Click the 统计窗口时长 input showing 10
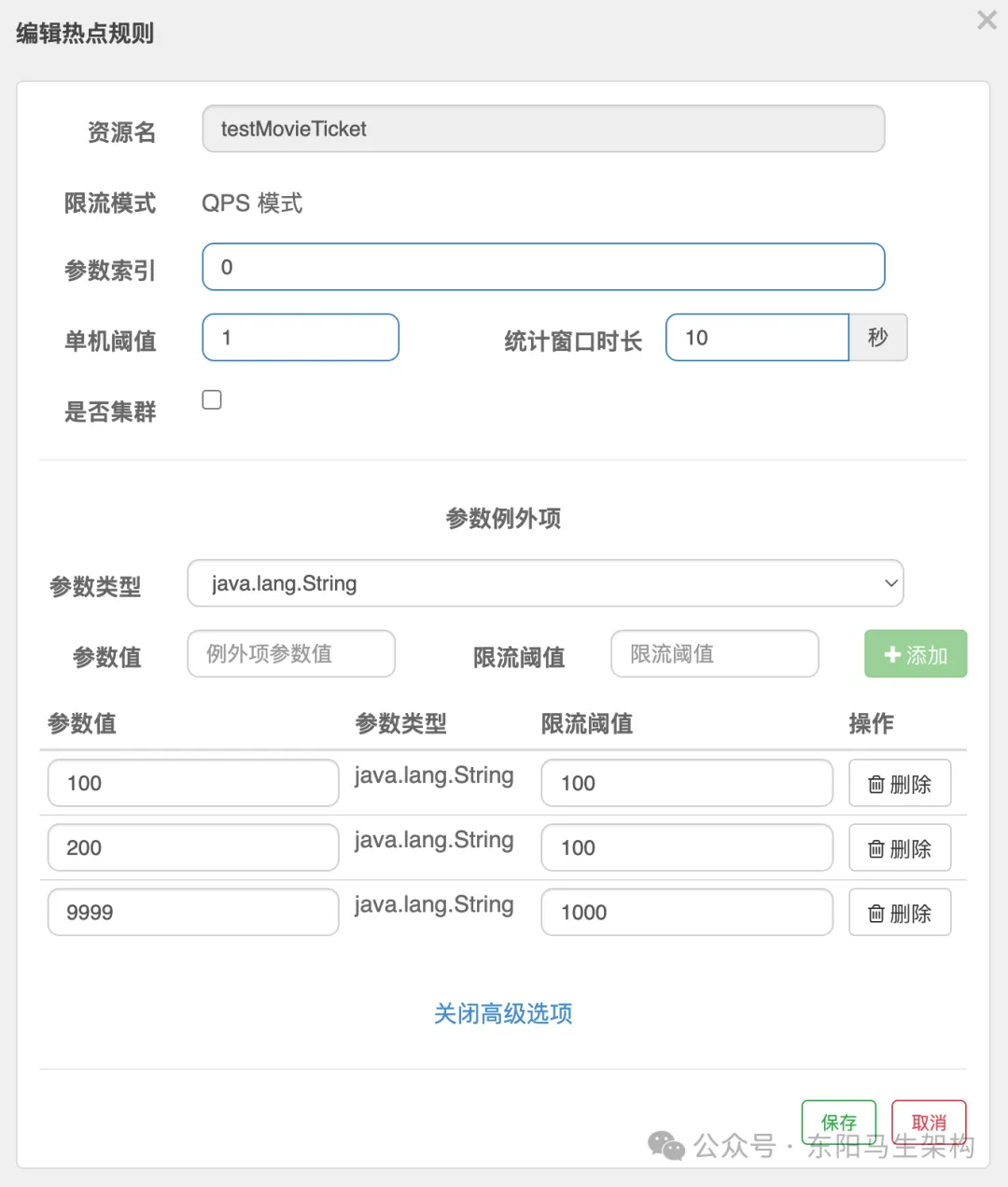The image size is (1008, 1187). tap(756, 338)
